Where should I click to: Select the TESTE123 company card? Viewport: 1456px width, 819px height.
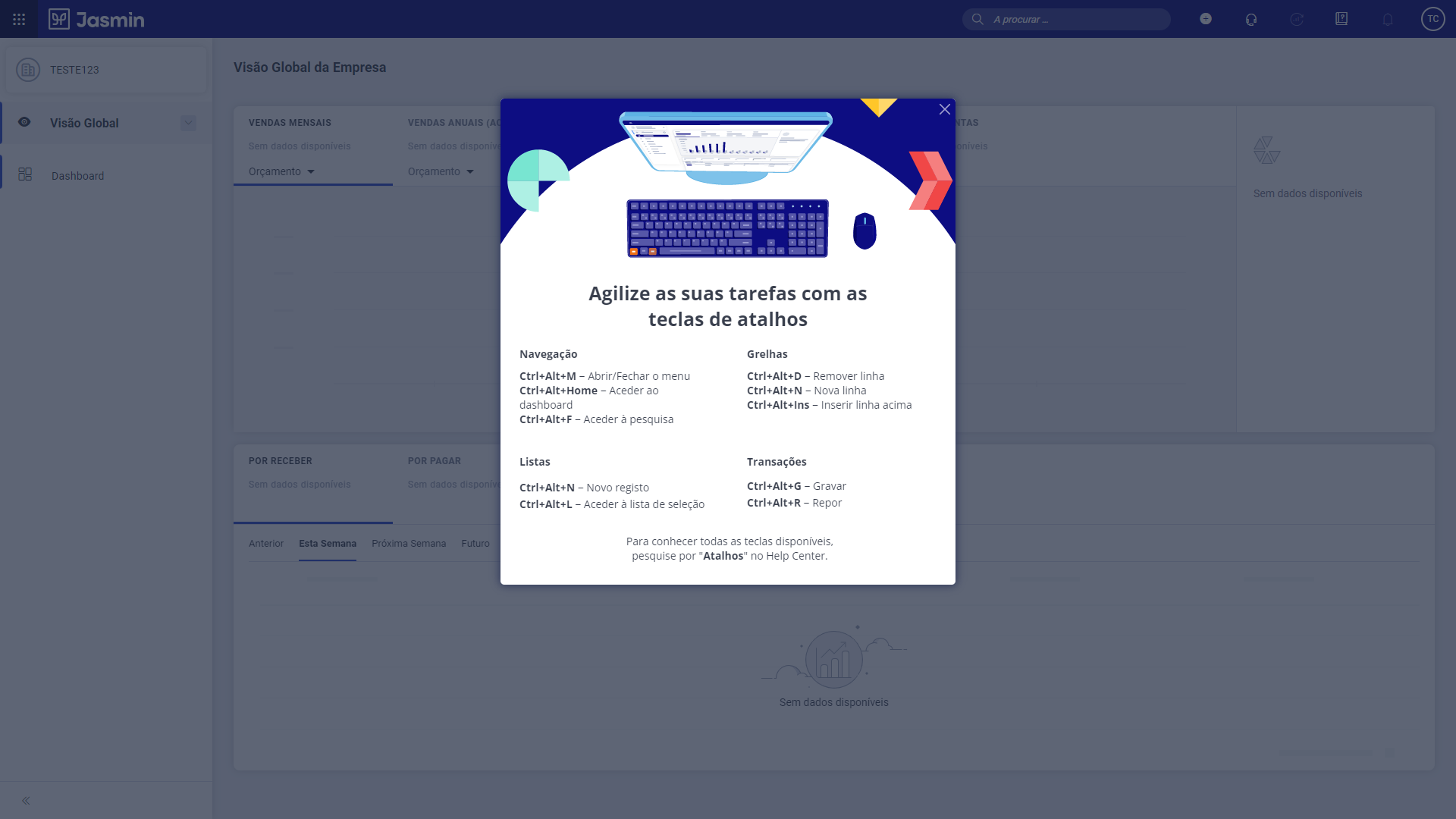tap(106, 70)
